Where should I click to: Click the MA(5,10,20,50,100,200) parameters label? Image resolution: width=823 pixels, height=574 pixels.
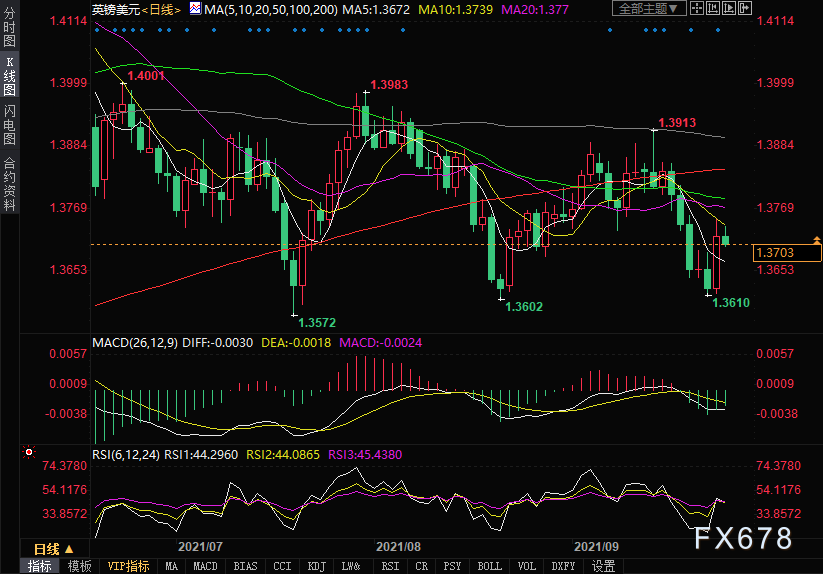click(x=271, y=9)
